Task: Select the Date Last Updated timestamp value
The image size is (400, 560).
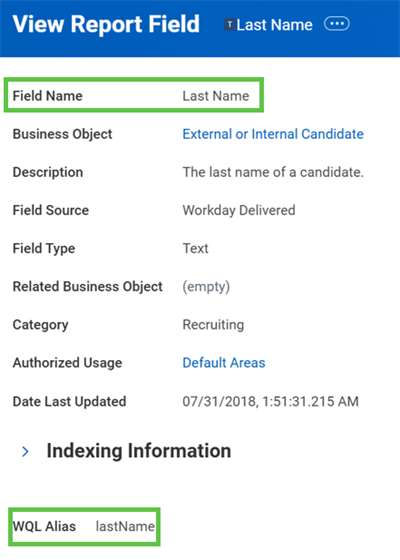Action: (x=270, y=401)
